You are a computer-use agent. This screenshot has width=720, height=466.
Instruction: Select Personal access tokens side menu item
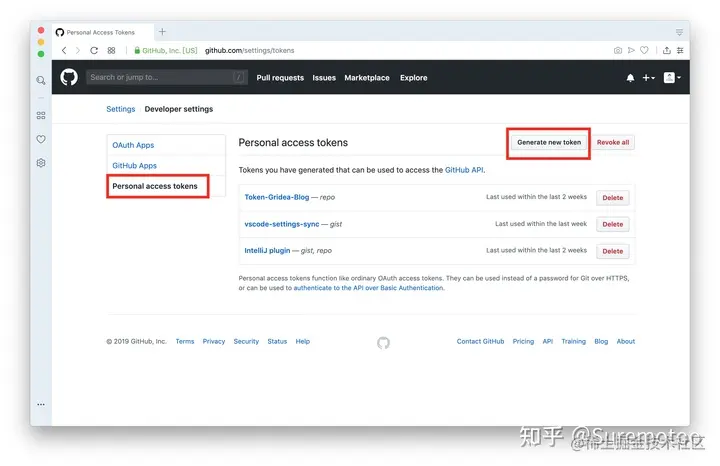(155, 186)
